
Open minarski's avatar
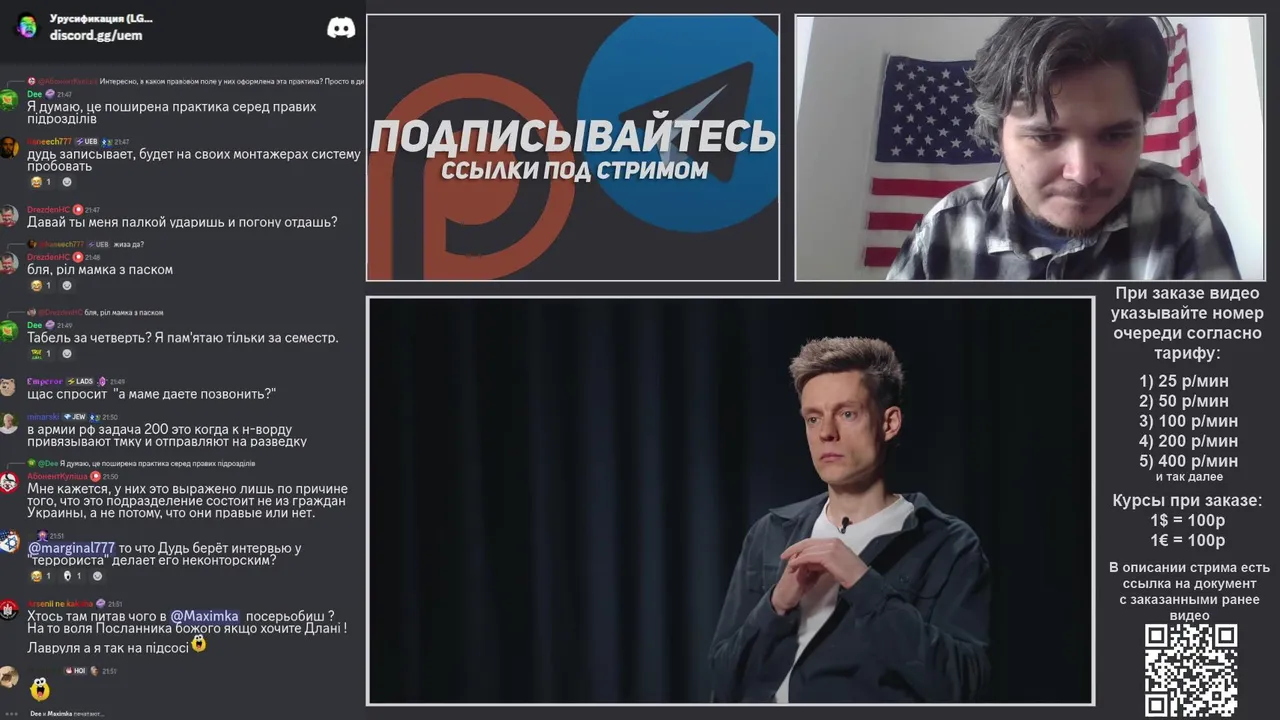point(8,423)
